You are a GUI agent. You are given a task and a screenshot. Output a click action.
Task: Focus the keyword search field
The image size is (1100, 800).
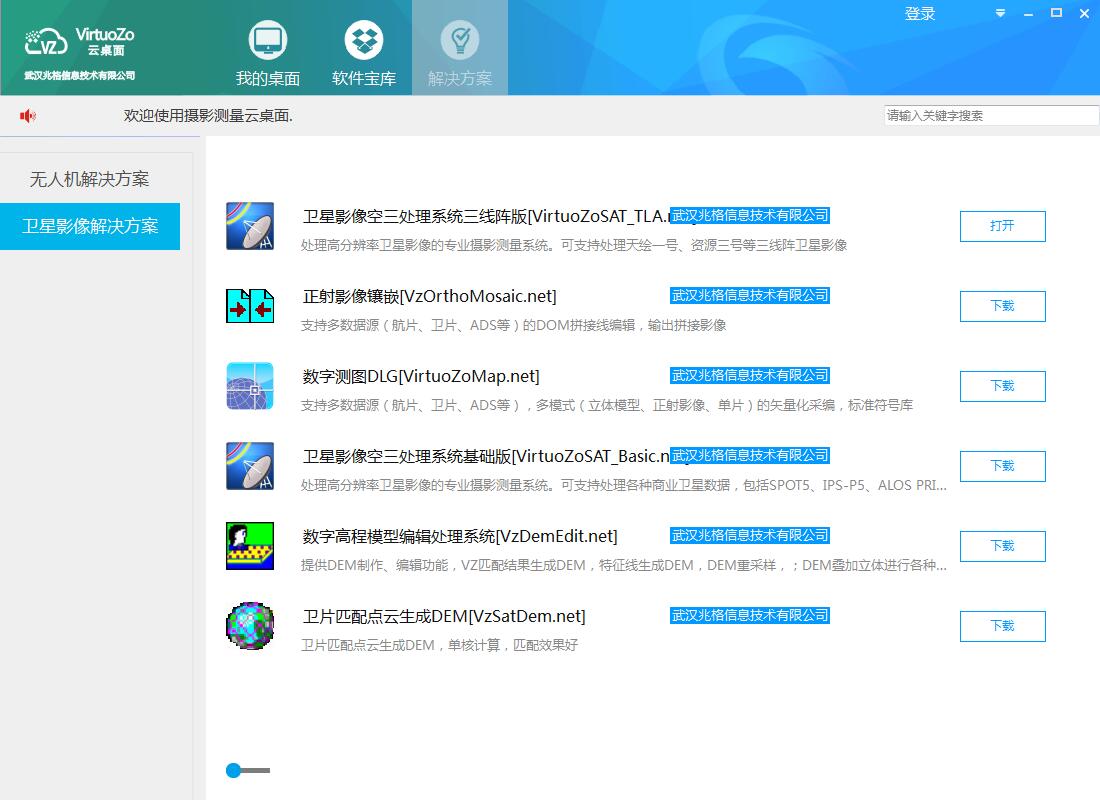point(991,116)
